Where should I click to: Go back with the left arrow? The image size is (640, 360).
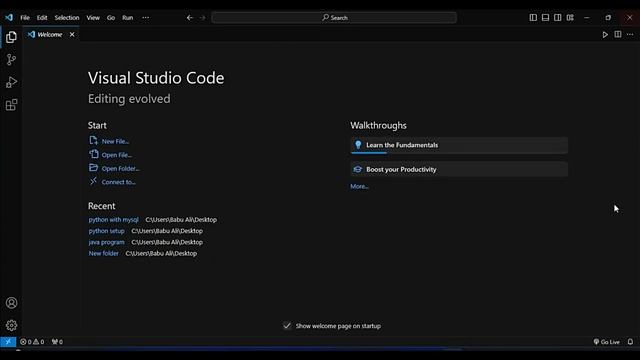(190, 18)
